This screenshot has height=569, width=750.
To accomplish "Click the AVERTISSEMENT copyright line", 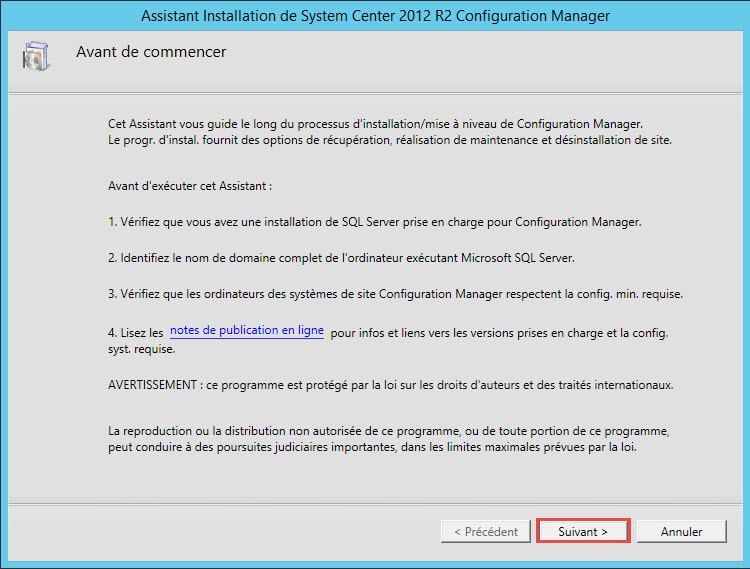I will pyautogui.click(x=390, y=385).
